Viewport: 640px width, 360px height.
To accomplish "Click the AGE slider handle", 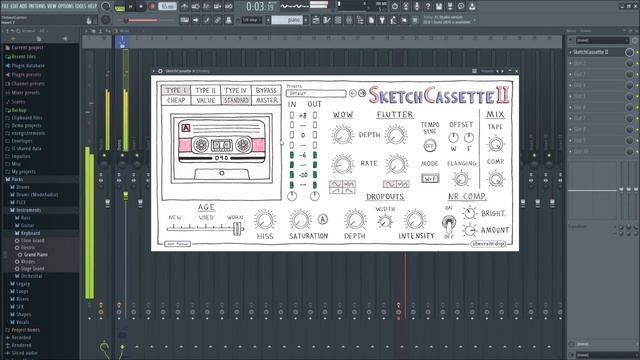I will pos(237,229).
